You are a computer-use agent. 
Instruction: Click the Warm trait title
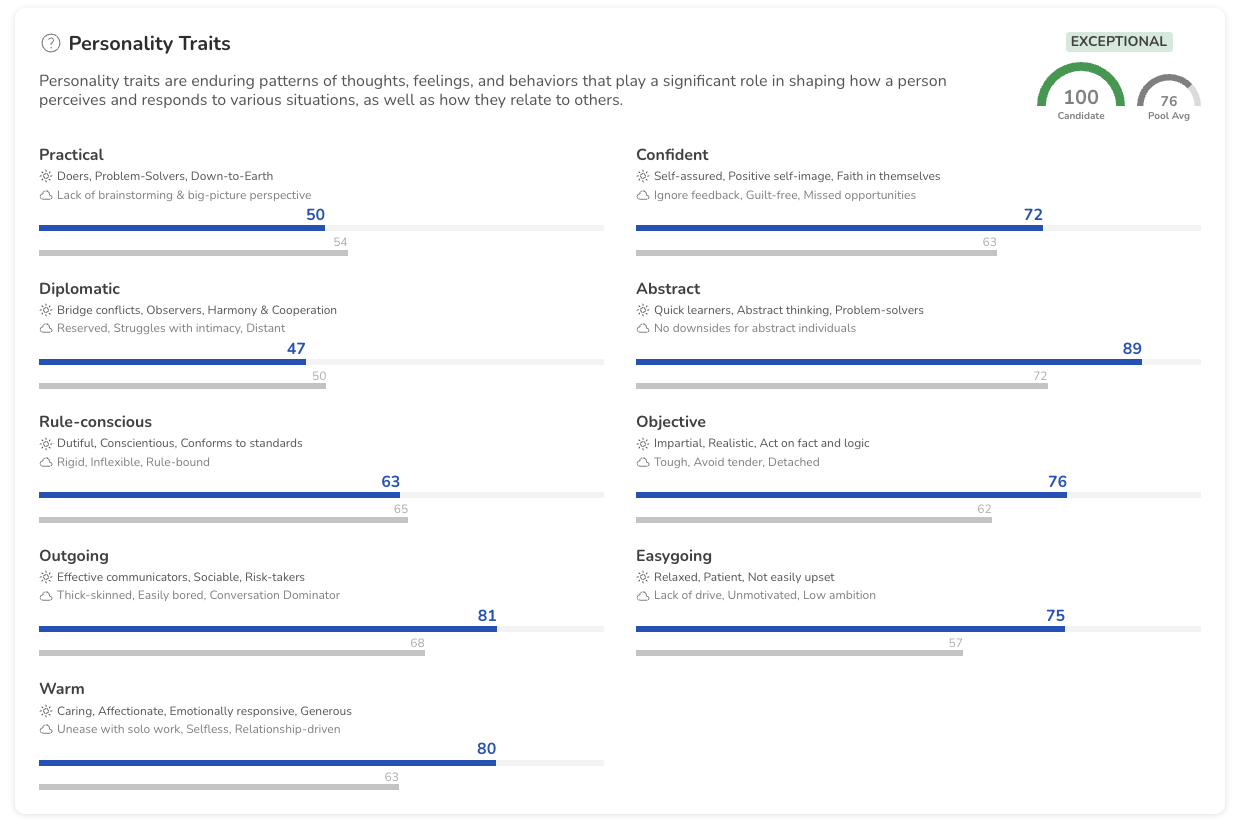[x=62, y=689]
